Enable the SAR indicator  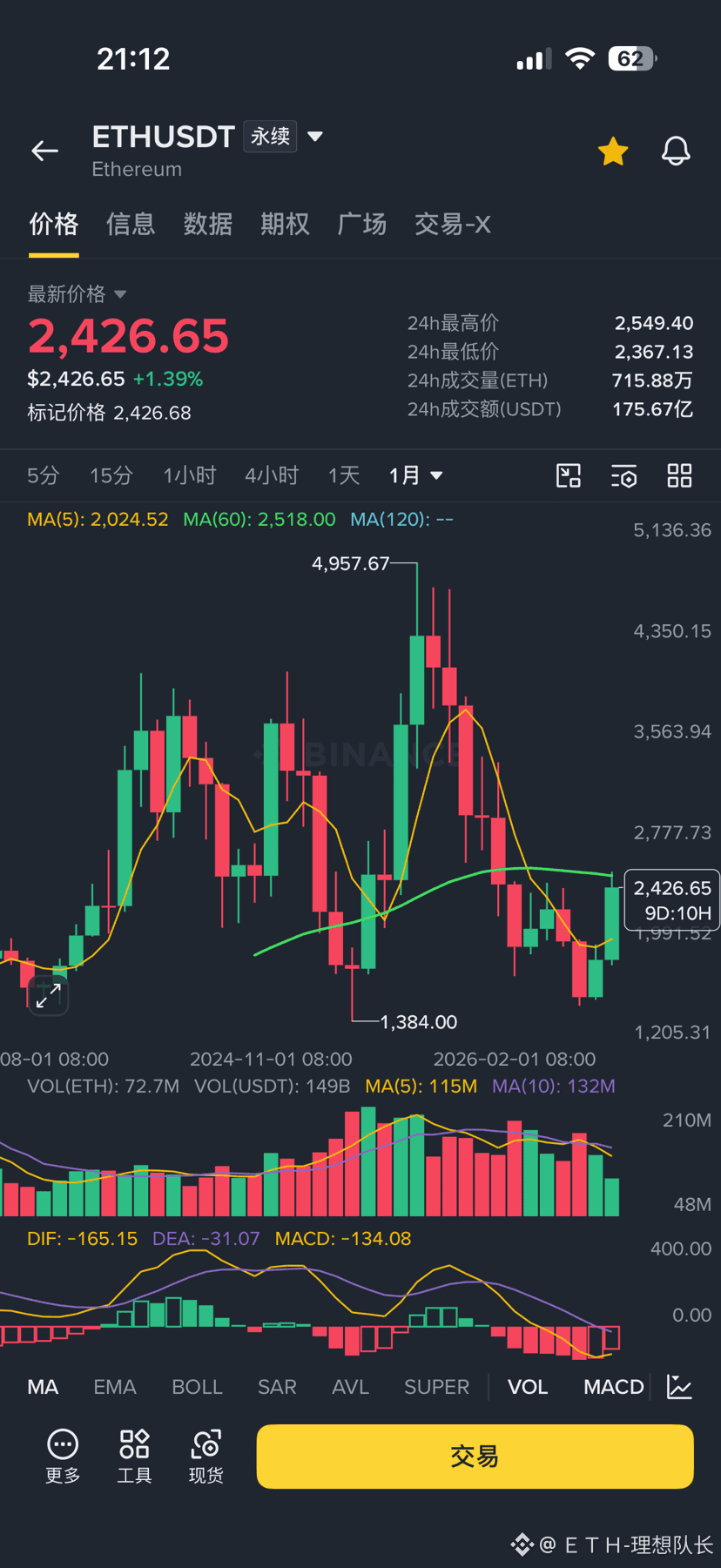point(277,1387)
